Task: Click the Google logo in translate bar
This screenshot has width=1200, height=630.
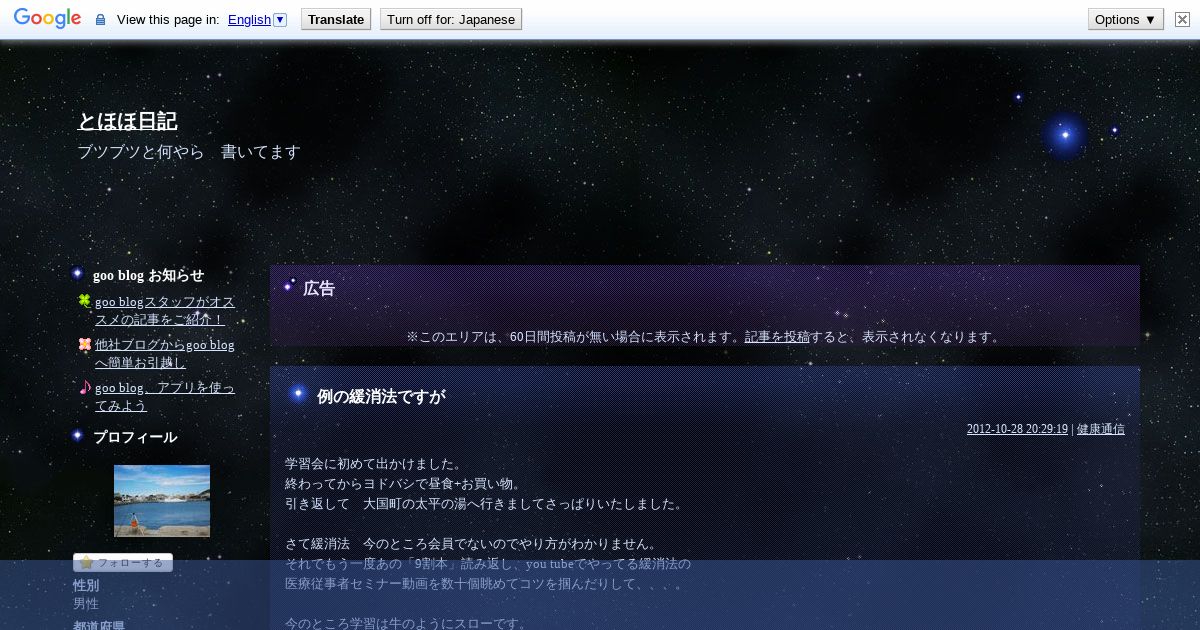Action: pos(47,19)
